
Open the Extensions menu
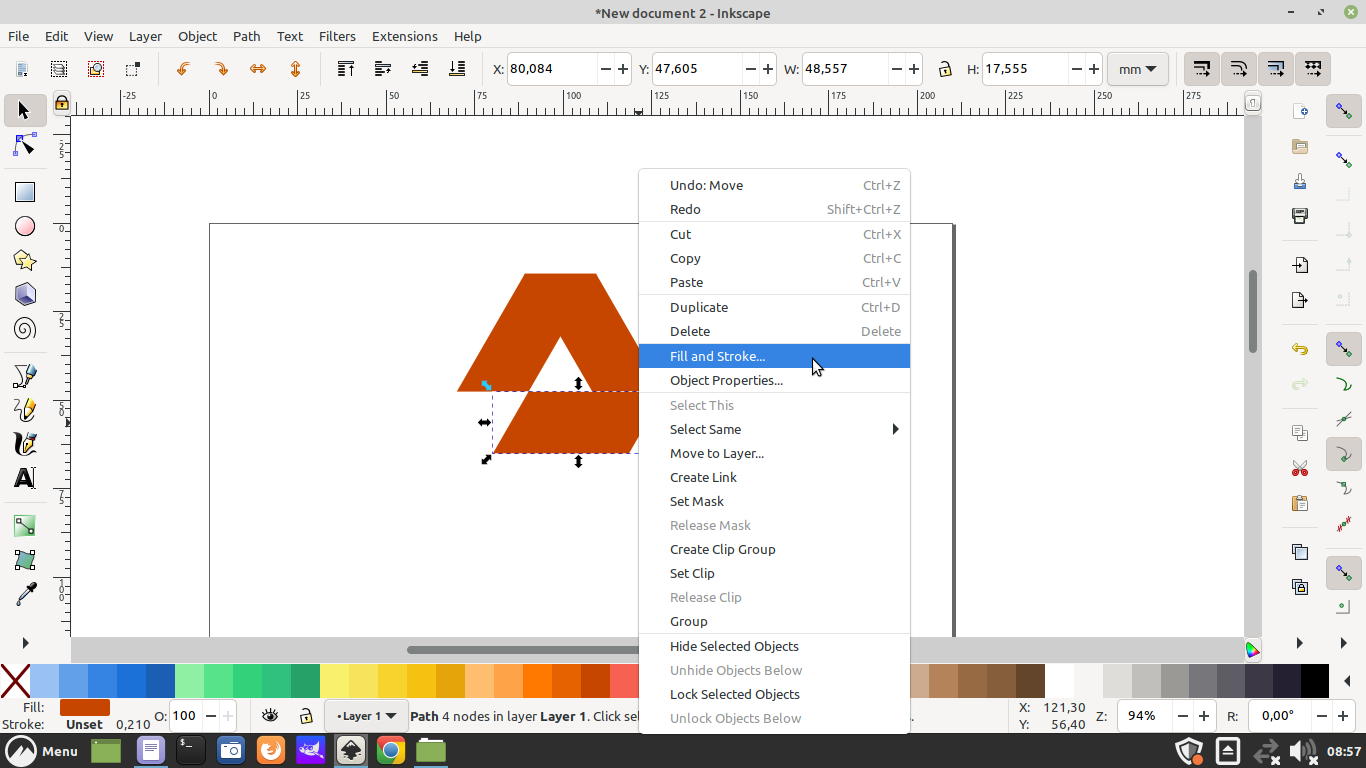click(x=405, y=36)
